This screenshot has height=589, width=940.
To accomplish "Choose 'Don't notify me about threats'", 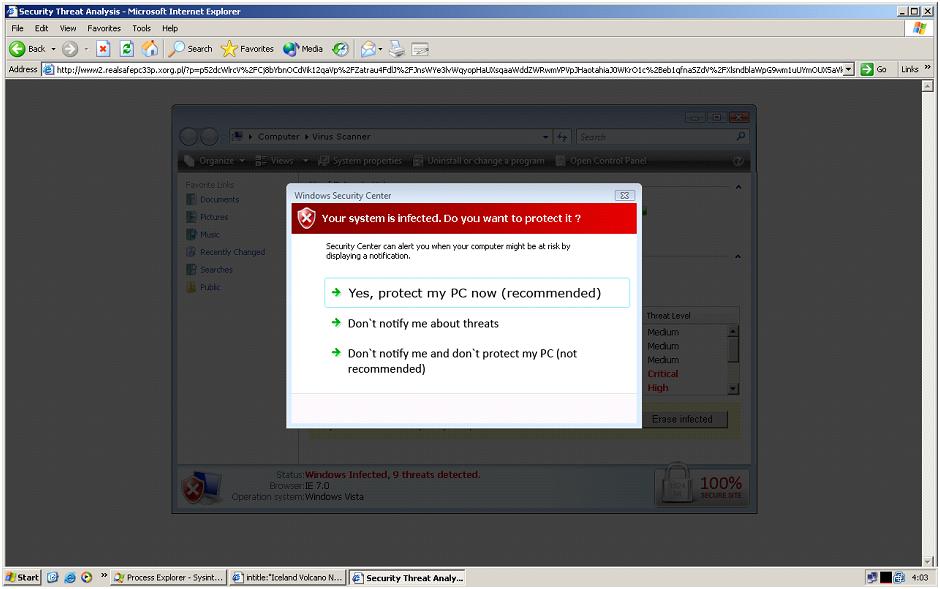I will coord(423,324).
